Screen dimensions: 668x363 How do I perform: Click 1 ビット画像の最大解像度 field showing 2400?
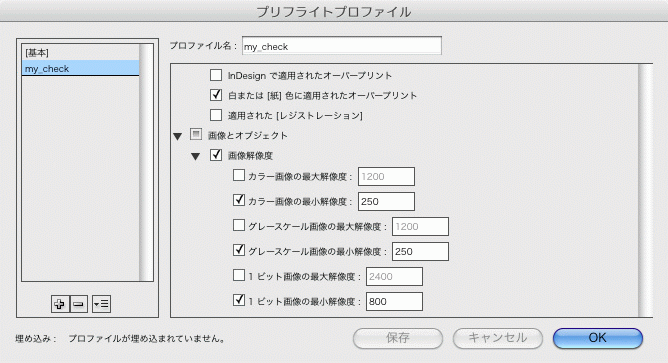coord(394,277)
